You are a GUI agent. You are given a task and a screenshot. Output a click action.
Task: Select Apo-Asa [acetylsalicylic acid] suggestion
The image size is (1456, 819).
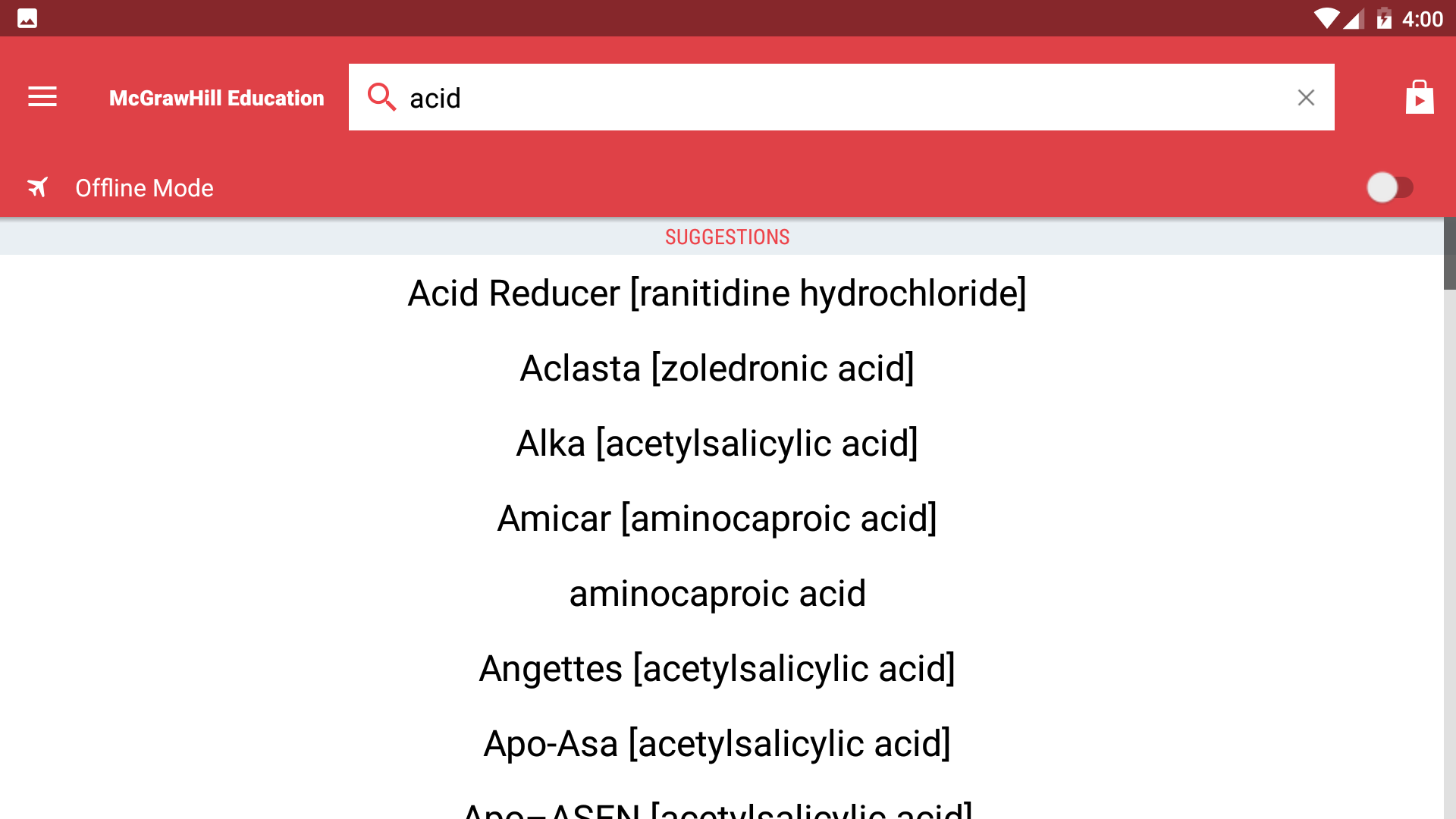click(717, 743)
